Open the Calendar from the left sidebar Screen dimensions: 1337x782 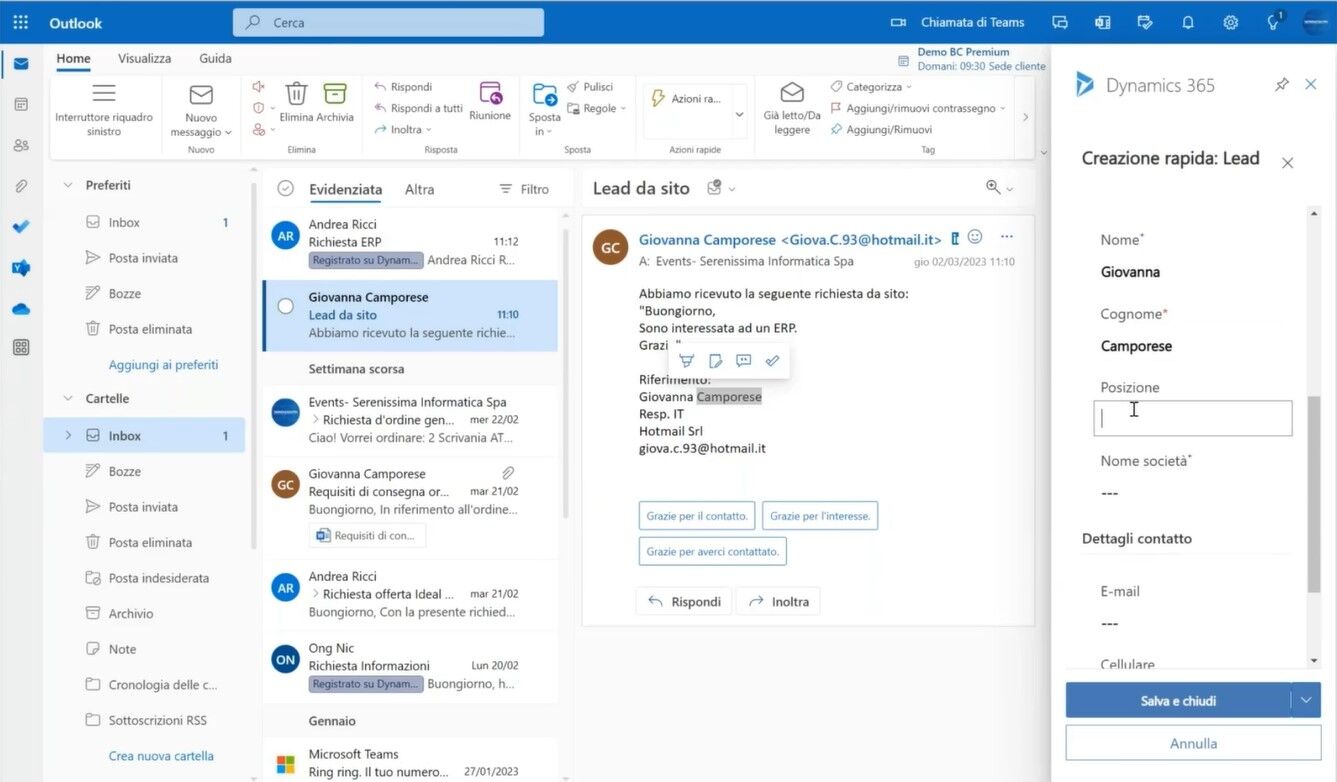tap(20, 103)
